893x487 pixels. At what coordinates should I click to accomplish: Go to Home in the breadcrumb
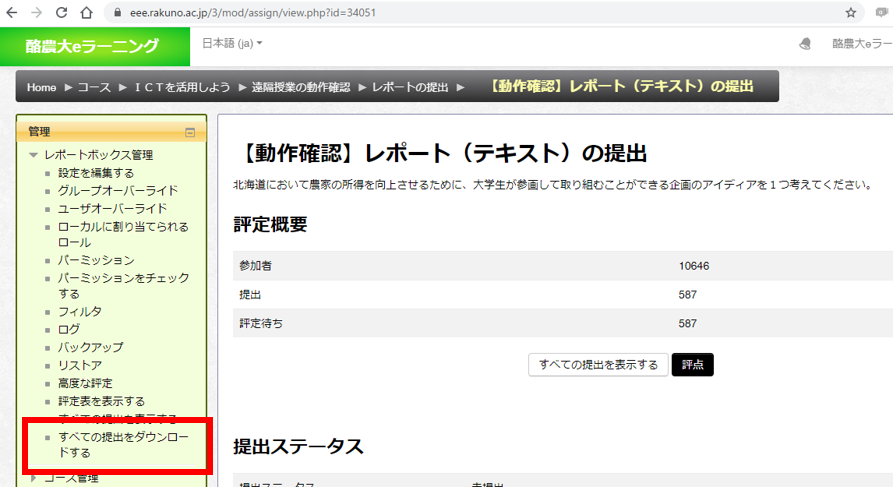pos(41,87)
